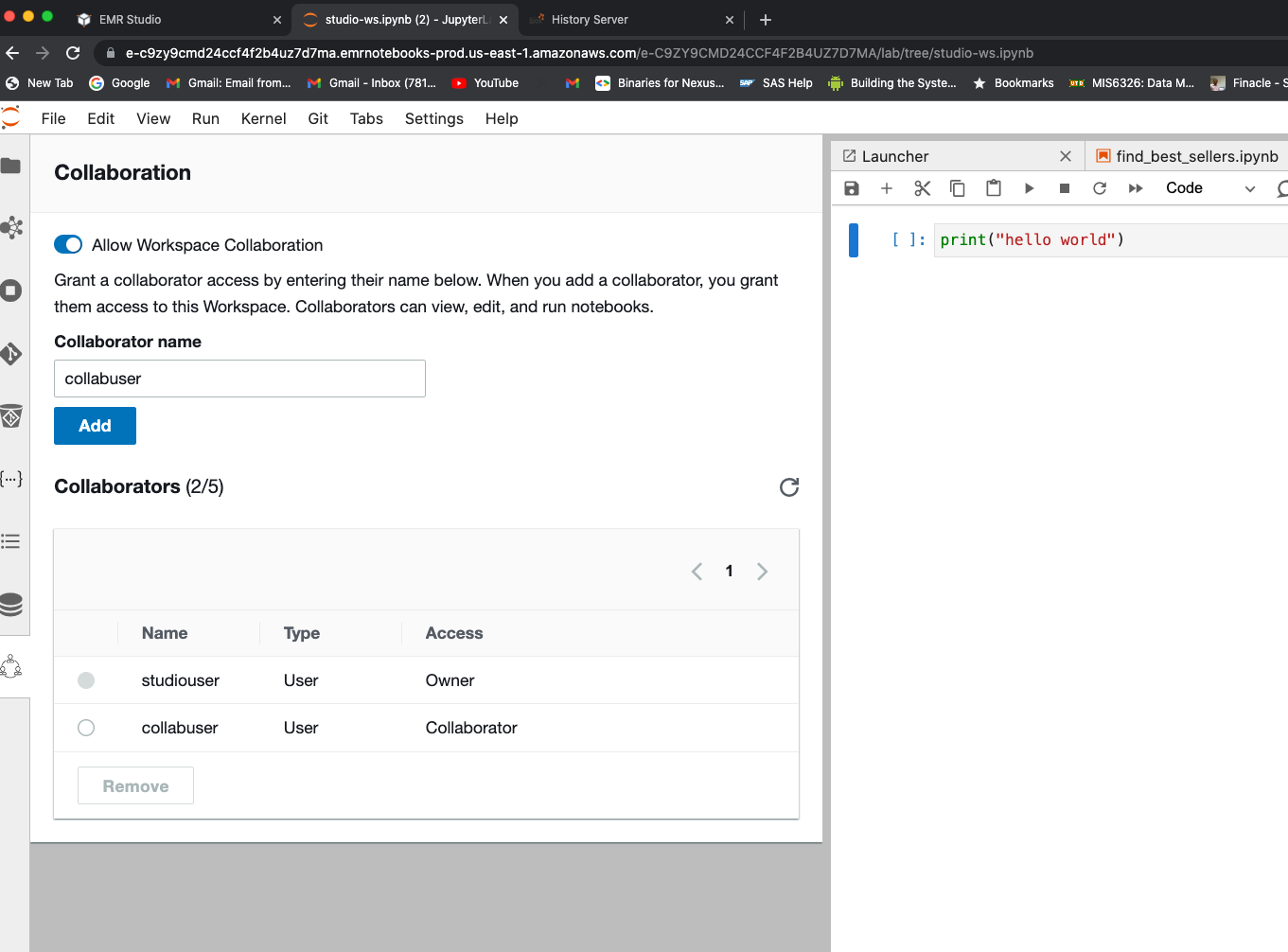Go to next collaborators page chevron

[x=762, y=572]
